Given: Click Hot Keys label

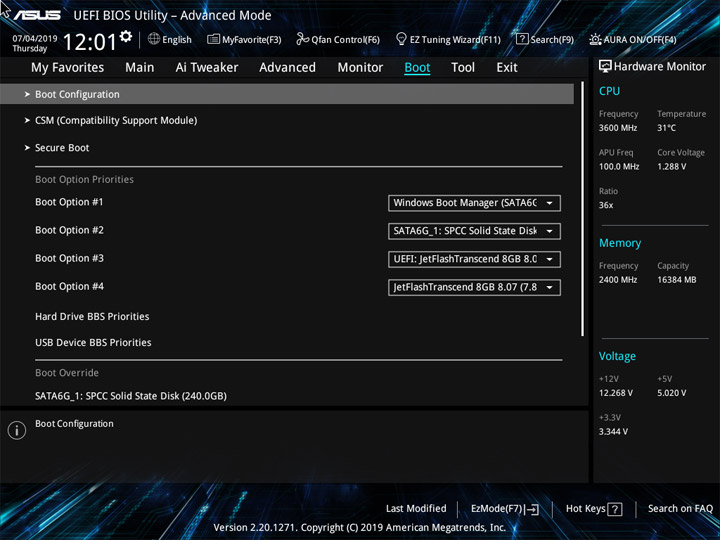Looking at the screenshot, I should [x=585, y=509].
